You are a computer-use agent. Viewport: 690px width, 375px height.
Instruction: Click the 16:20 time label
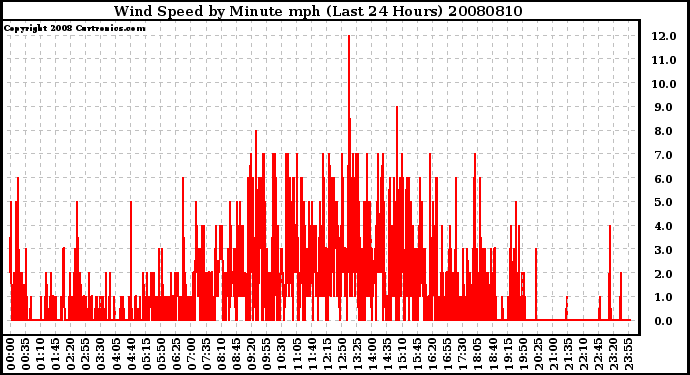433,354
